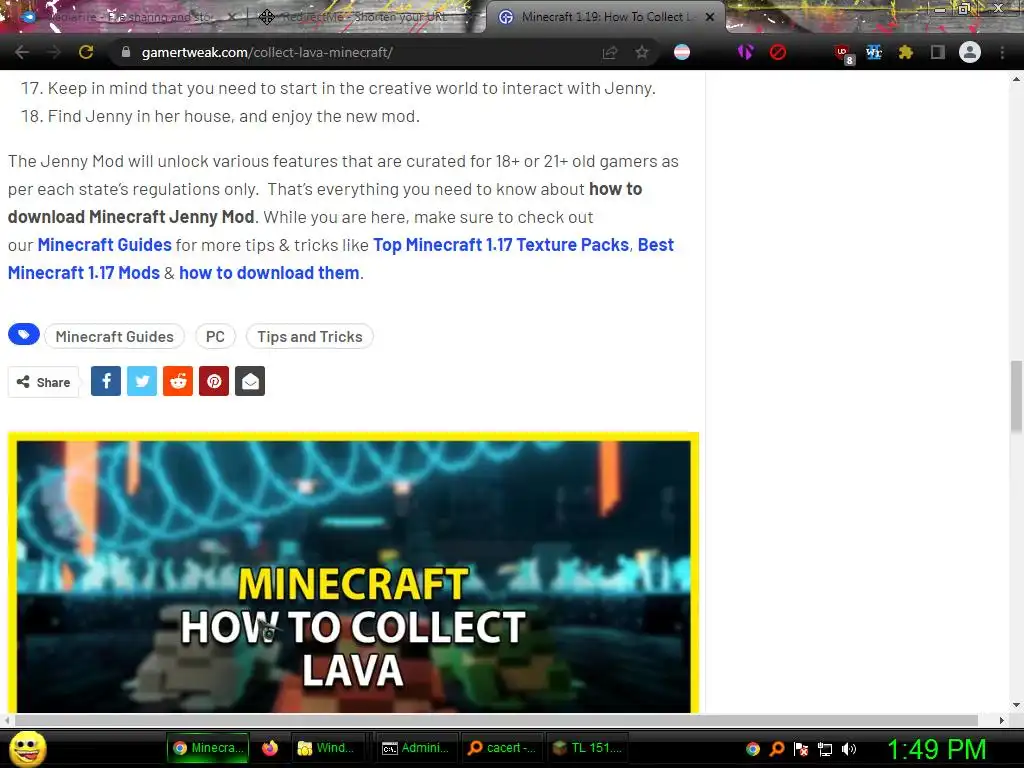Open the PC tag
This screenshot has height=768, width=1024.
point(216,336)
